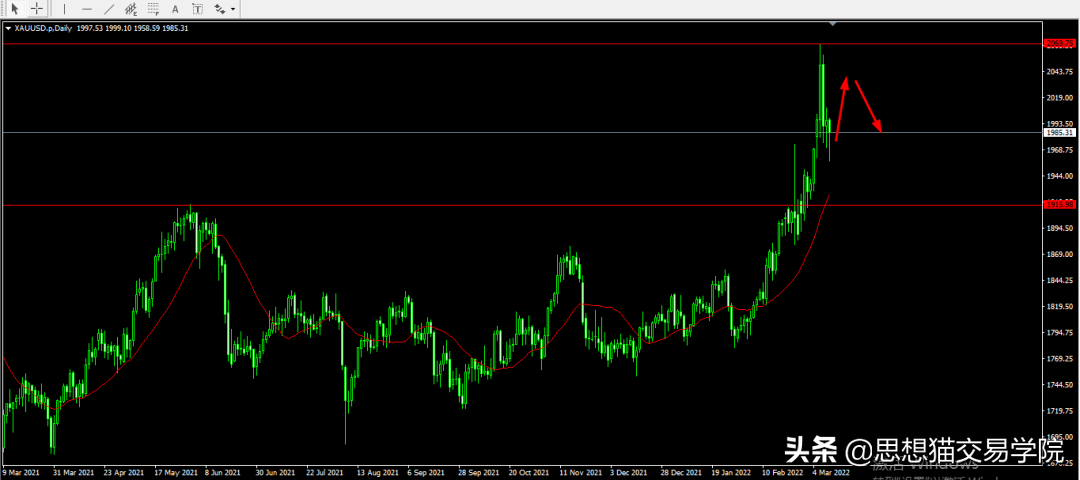Screen dimensions: 1080x480
Task: Click the 9 Mar 2021 date label
Action: (22, 473)
